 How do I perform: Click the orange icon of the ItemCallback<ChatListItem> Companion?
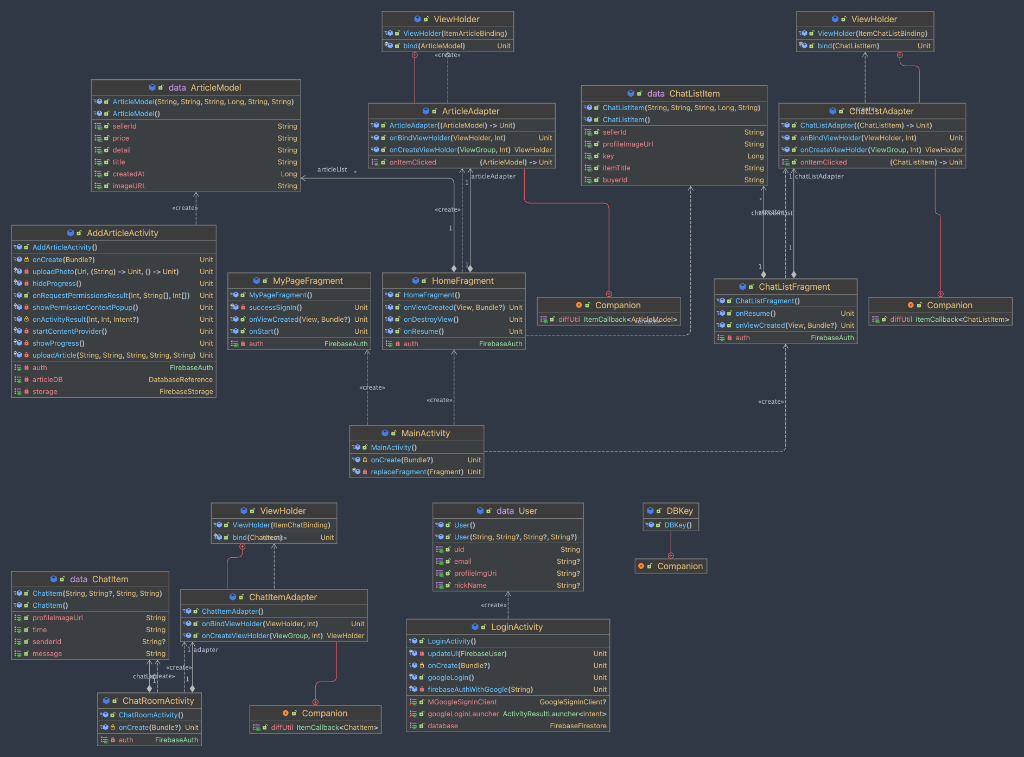pyautogui.click(x=911, y=305)
